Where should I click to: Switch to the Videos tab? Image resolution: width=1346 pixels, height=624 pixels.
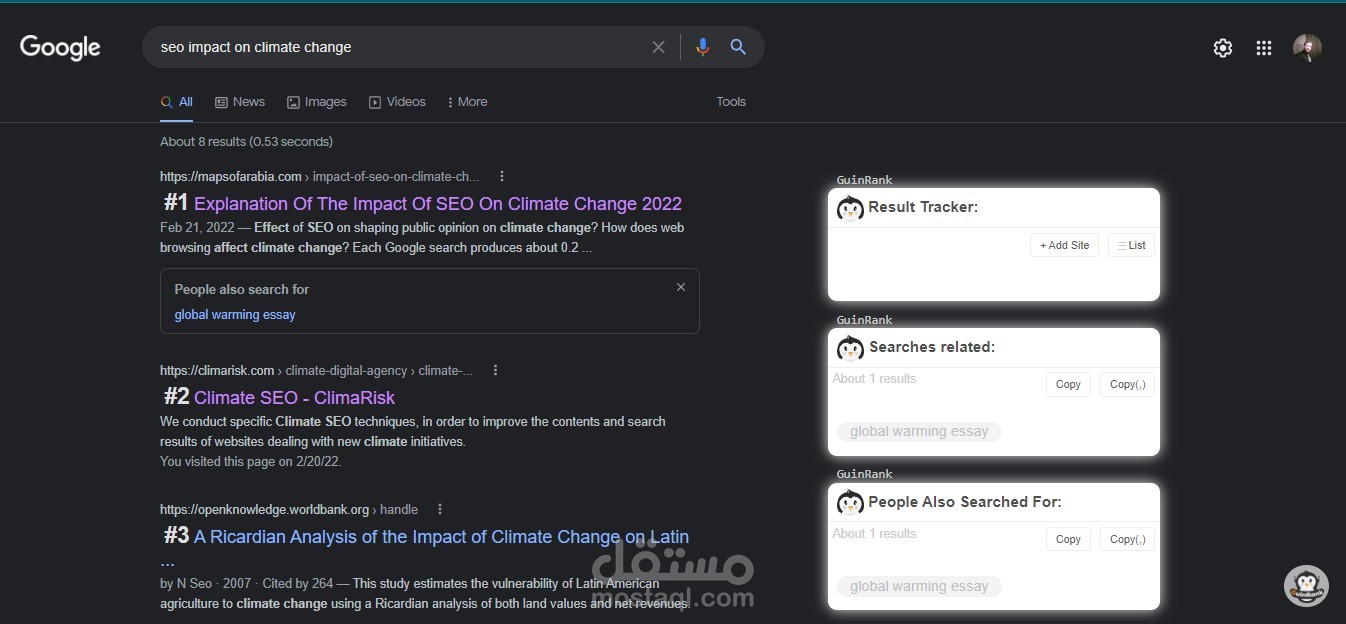click(x=397, y=102)
